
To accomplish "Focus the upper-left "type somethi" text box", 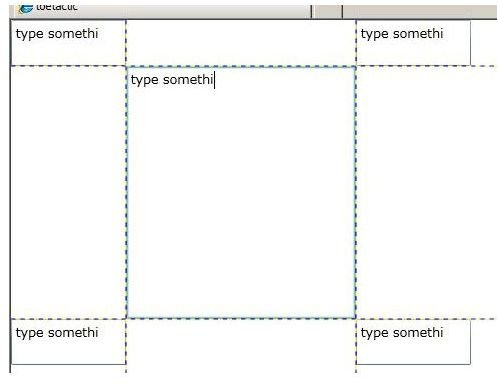I will click(68, 43).
